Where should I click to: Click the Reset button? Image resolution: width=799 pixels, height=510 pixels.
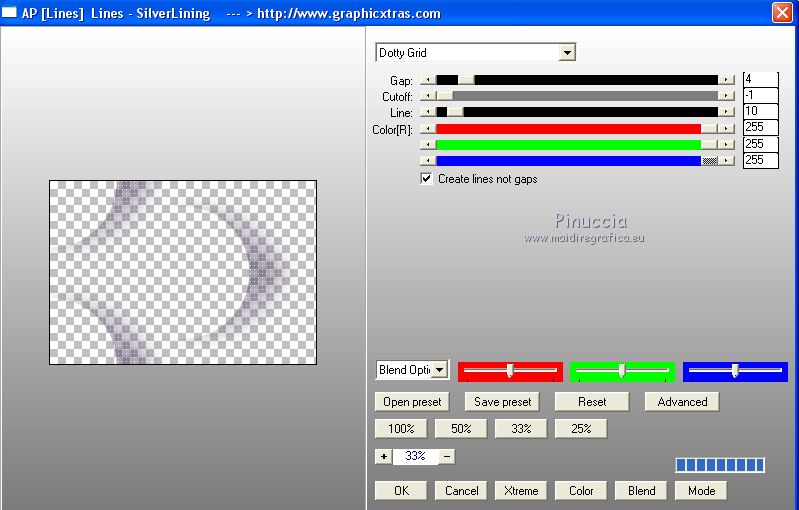click(x=592, y=402)
